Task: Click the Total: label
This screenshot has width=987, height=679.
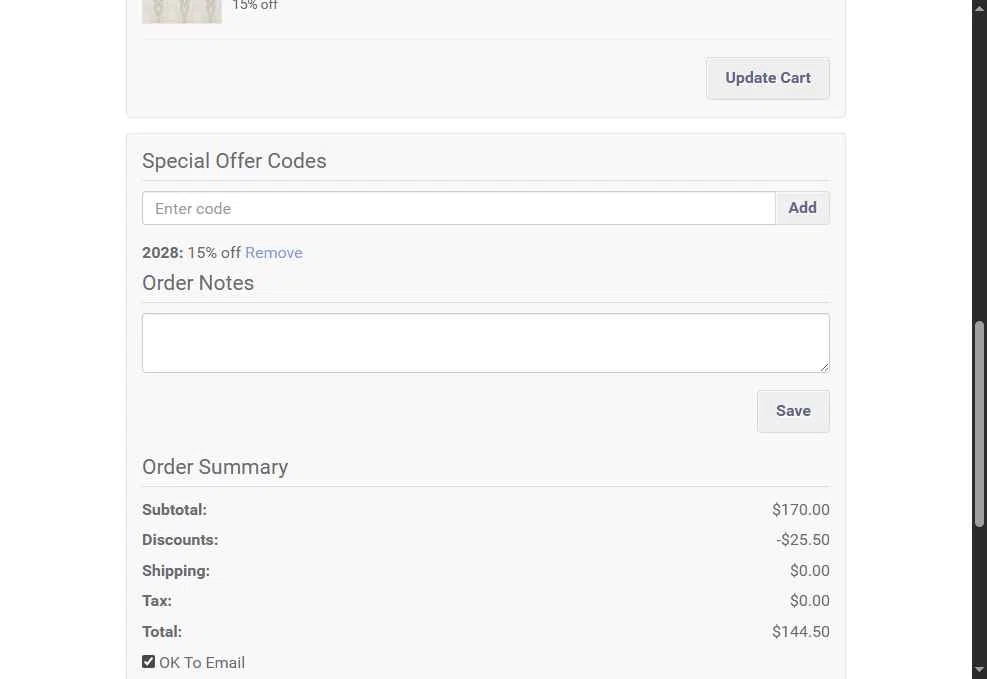Action: click(162, 631)
